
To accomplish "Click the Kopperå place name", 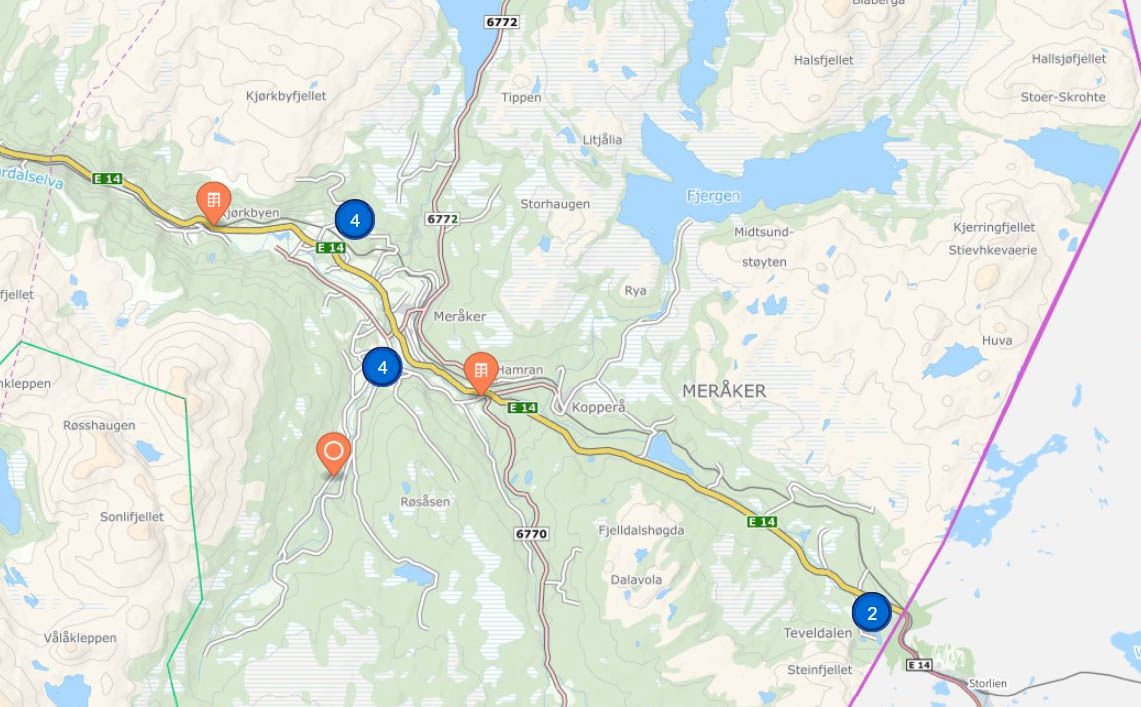I will tap(598, 407).
